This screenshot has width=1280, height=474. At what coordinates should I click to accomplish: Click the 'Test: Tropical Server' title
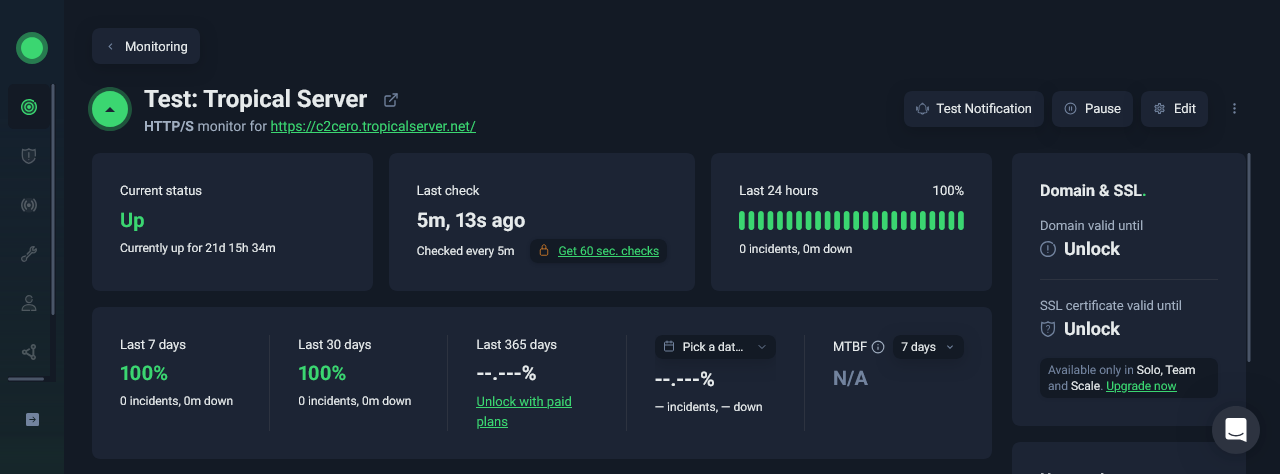256,99
